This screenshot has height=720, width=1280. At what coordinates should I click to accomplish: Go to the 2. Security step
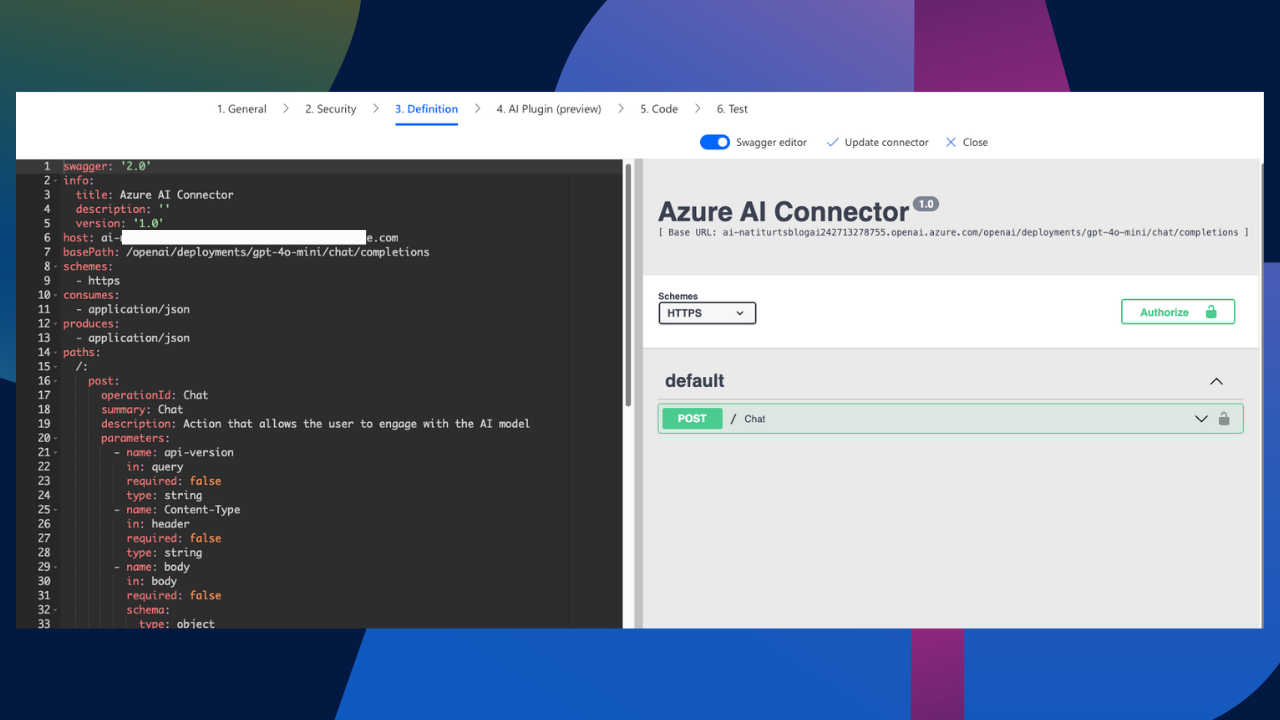[331, 109]
